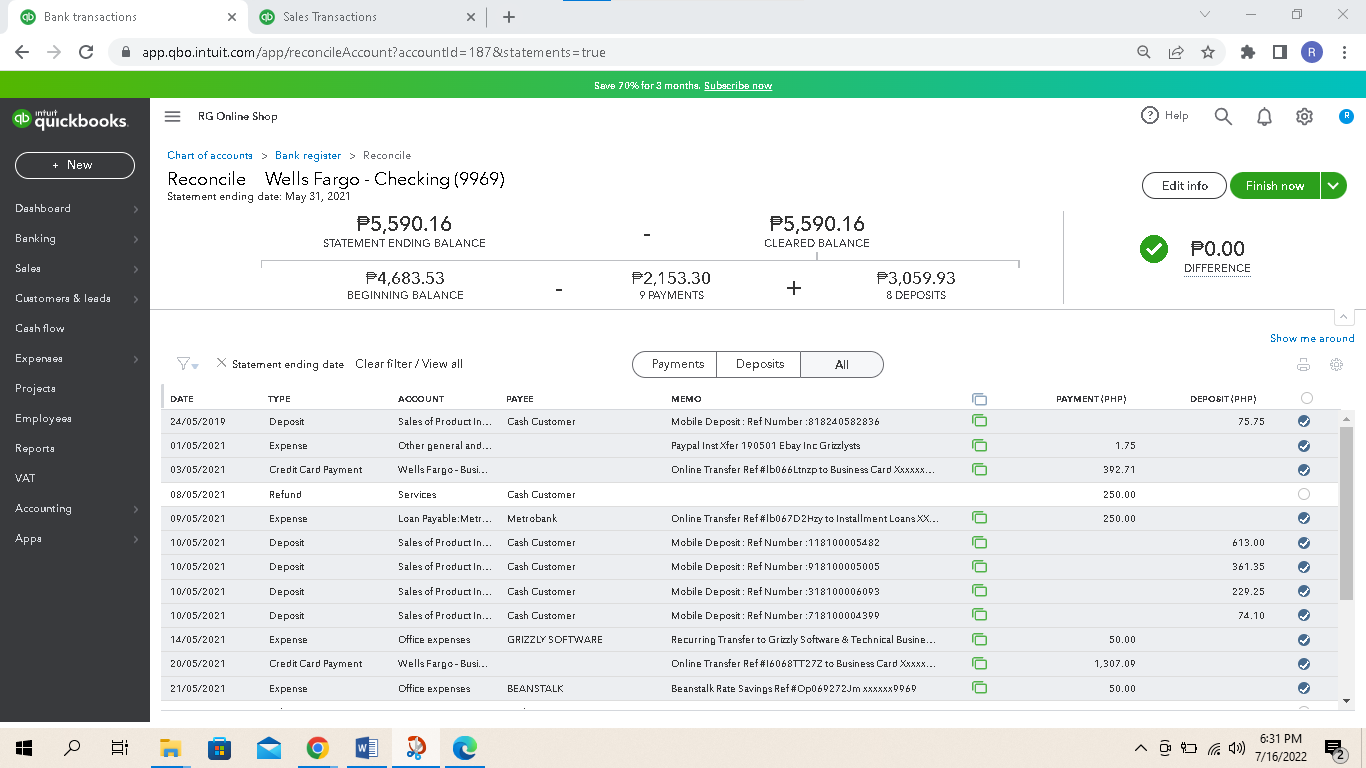Viewport: 1366px width, 768px height.
Task: Follow the Subscribe now link
Action: click(x=738, y=85)
